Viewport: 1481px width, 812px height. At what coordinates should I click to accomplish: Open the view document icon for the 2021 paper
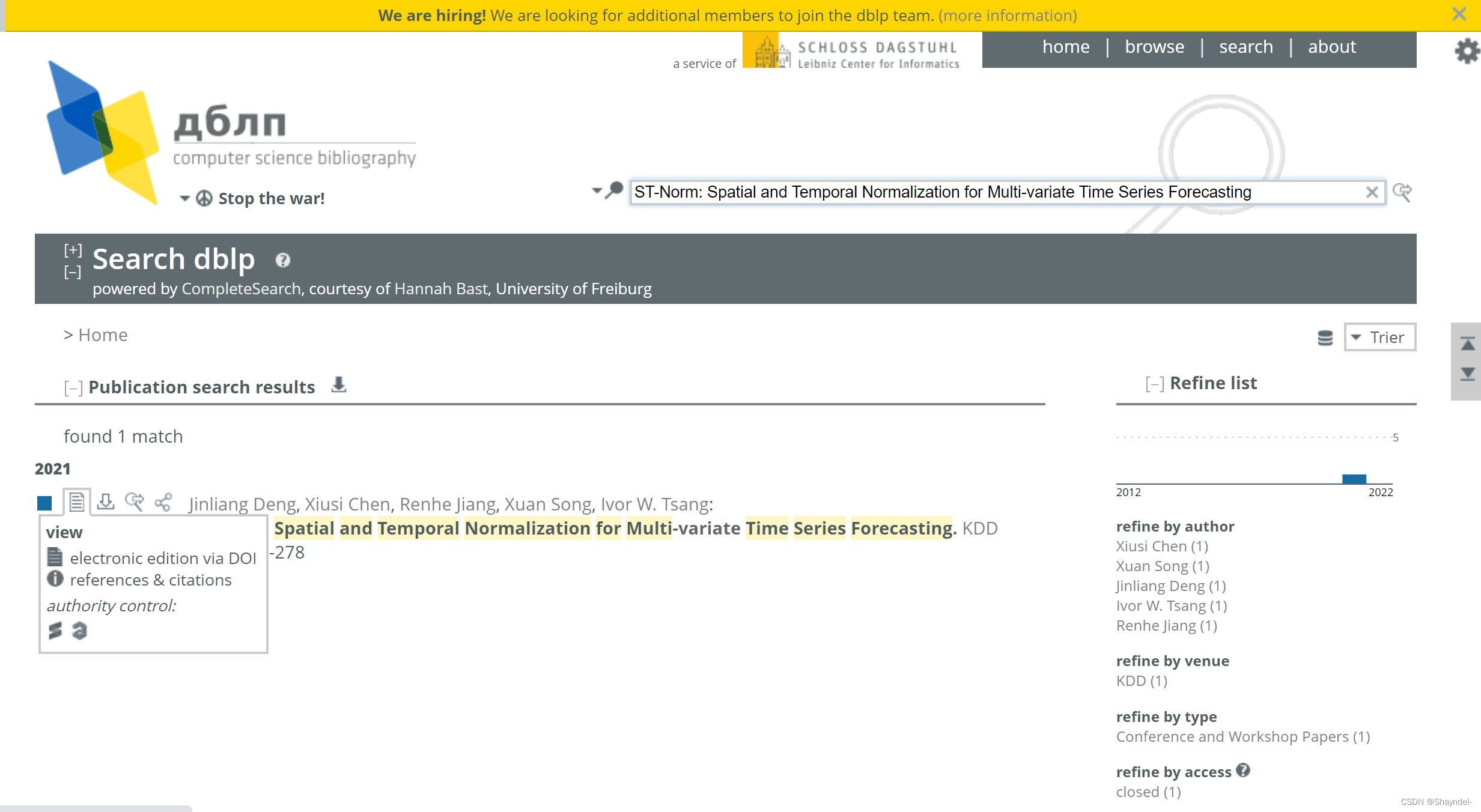76,502
